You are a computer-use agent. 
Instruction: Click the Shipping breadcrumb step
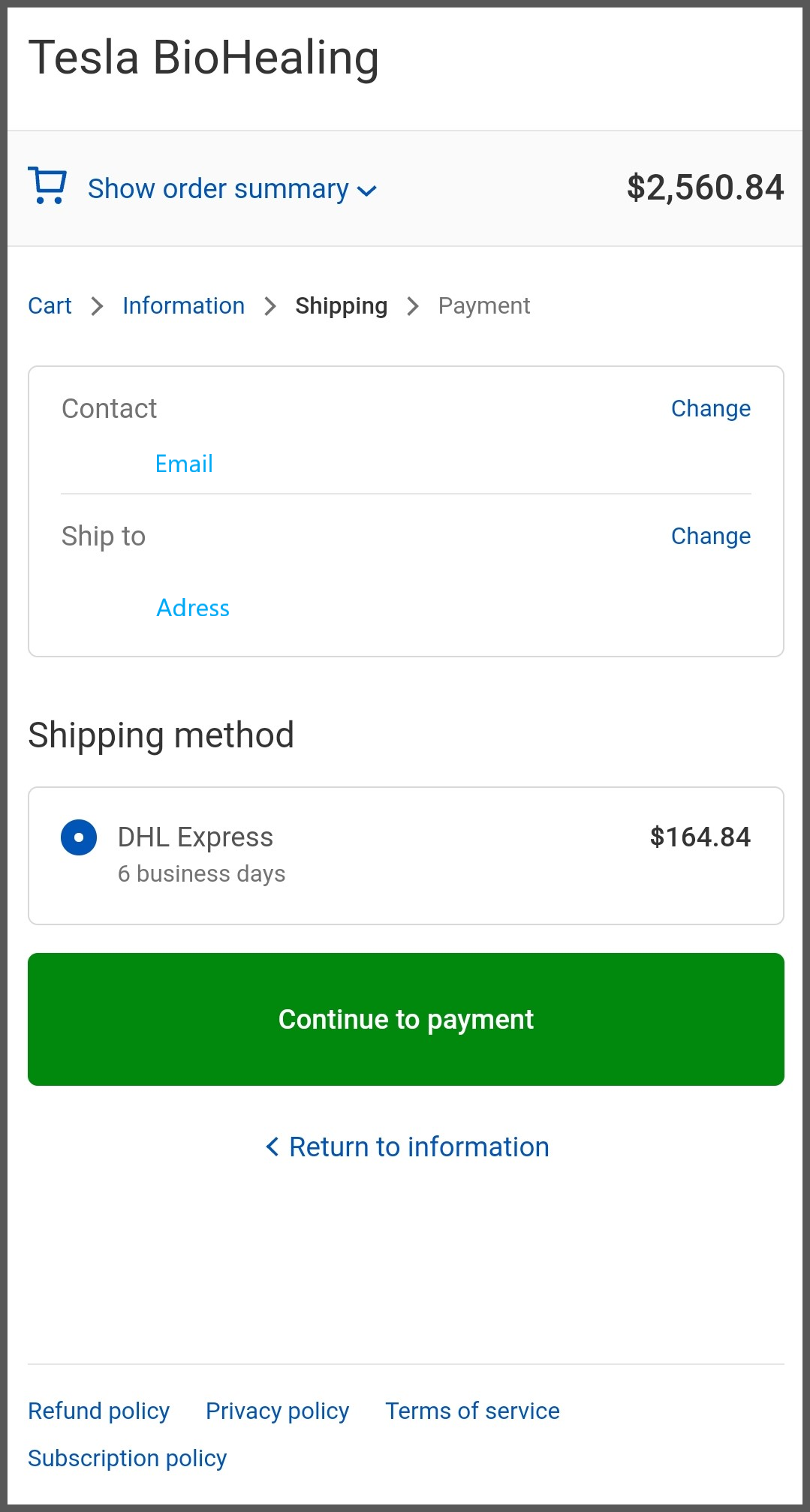(x=341, y=306)
